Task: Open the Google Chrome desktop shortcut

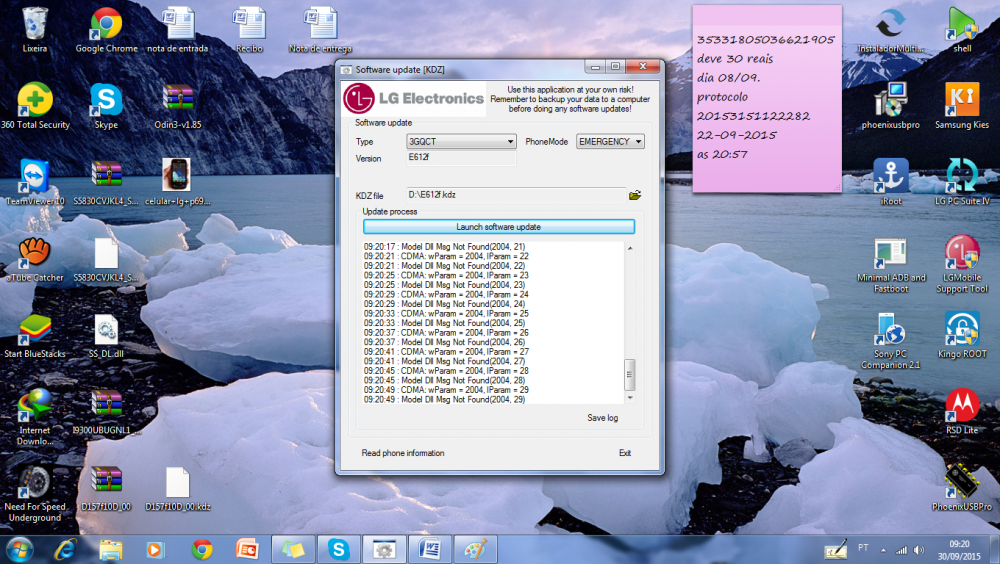Action: [107, 30]
